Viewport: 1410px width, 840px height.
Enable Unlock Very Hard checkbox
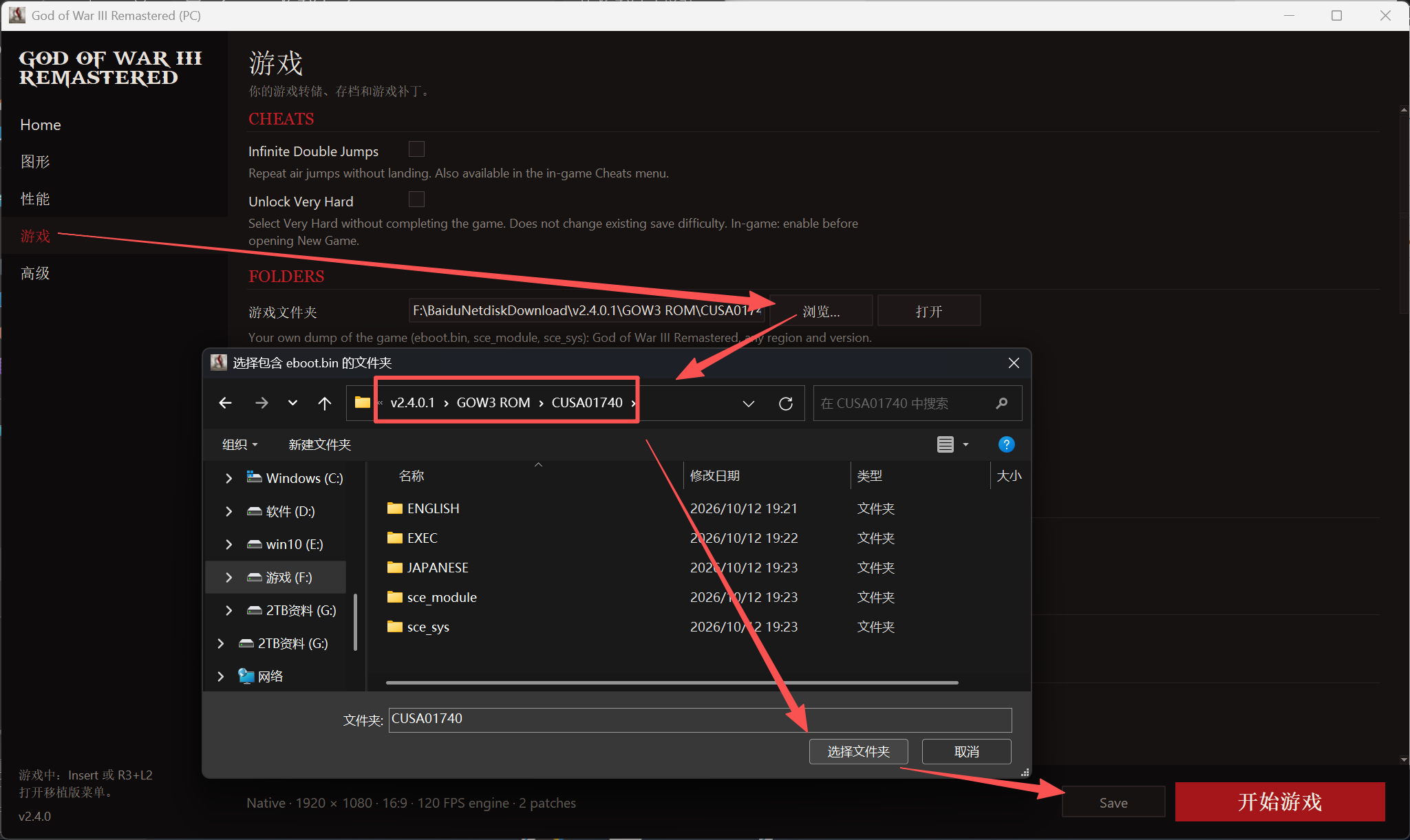tap(416, 200)
